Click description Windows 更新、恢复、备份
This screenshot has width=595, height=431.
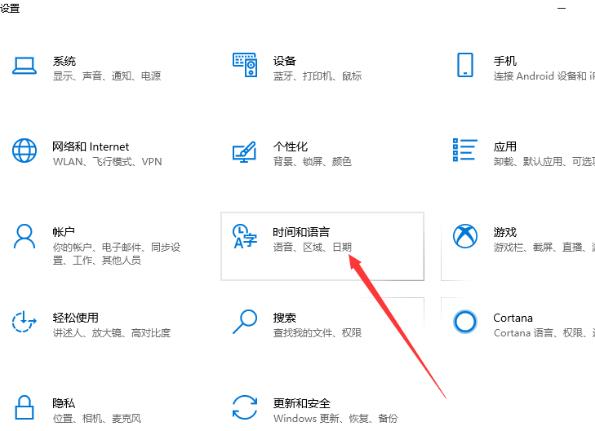(x=336, y=418)
